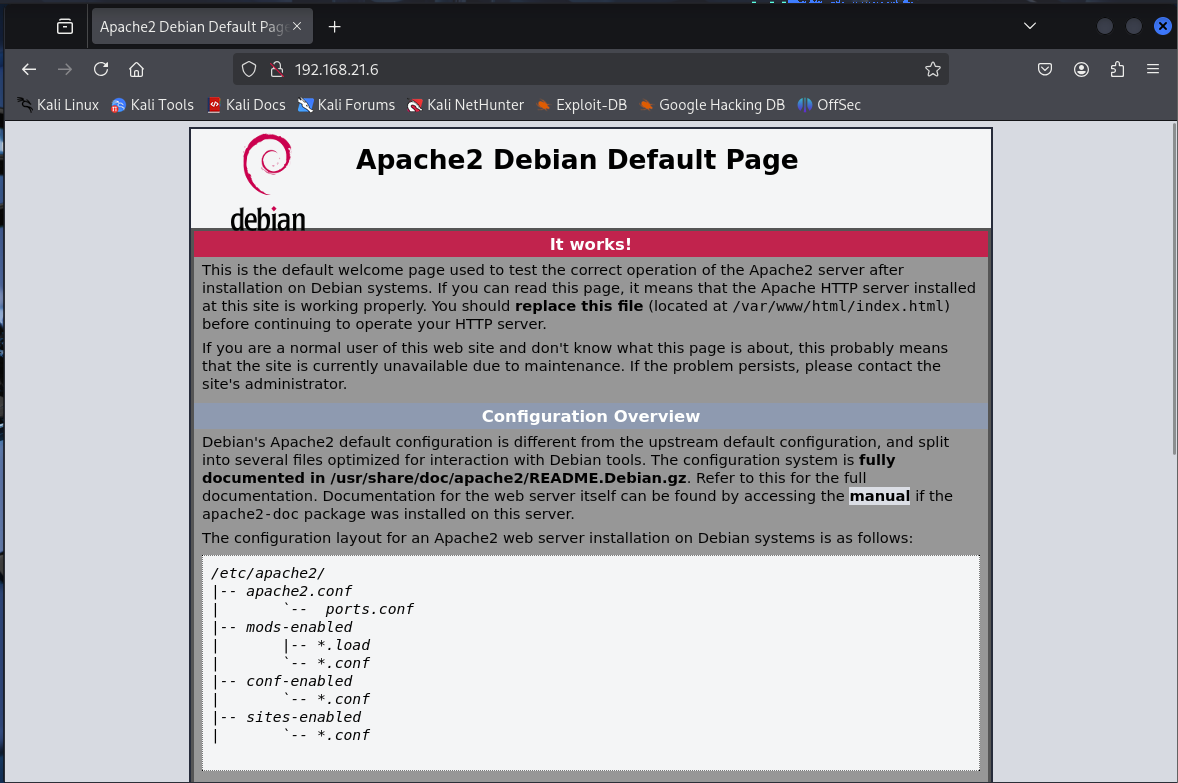Click the /etc/apache2/ tree root text
1178x783 pixels.
(267, 573)
